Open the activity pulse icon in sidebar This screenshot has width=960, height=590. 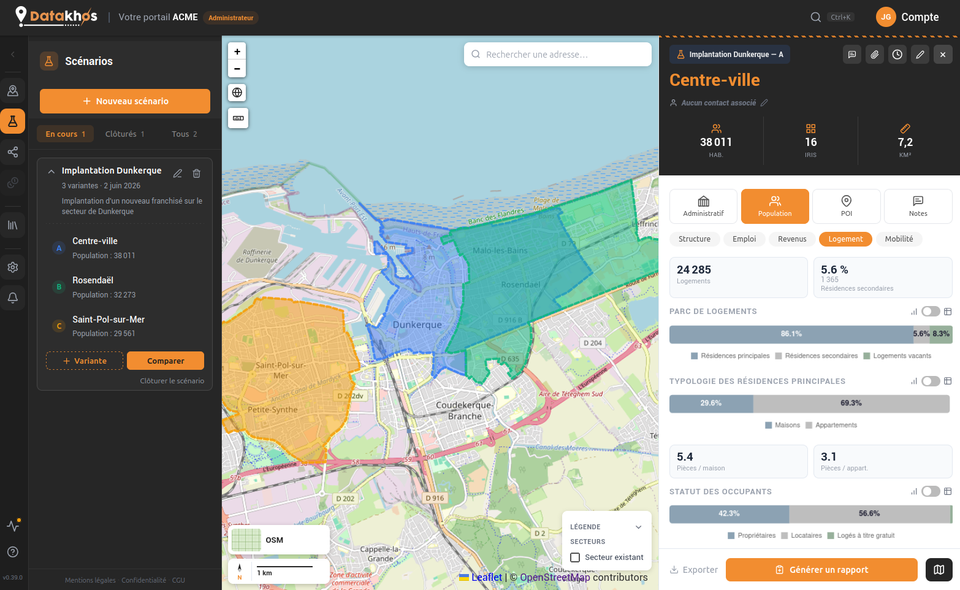coord(13,525)
